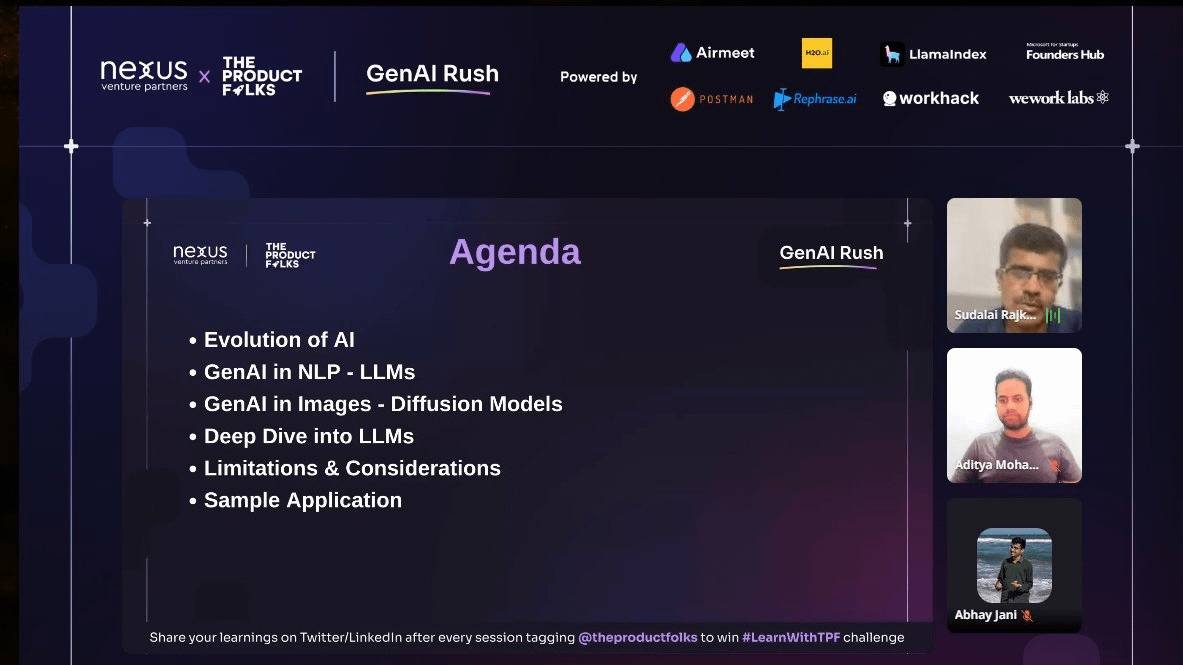Click Abhay Jani's circular profile picture

click(x=1013, y=565)
